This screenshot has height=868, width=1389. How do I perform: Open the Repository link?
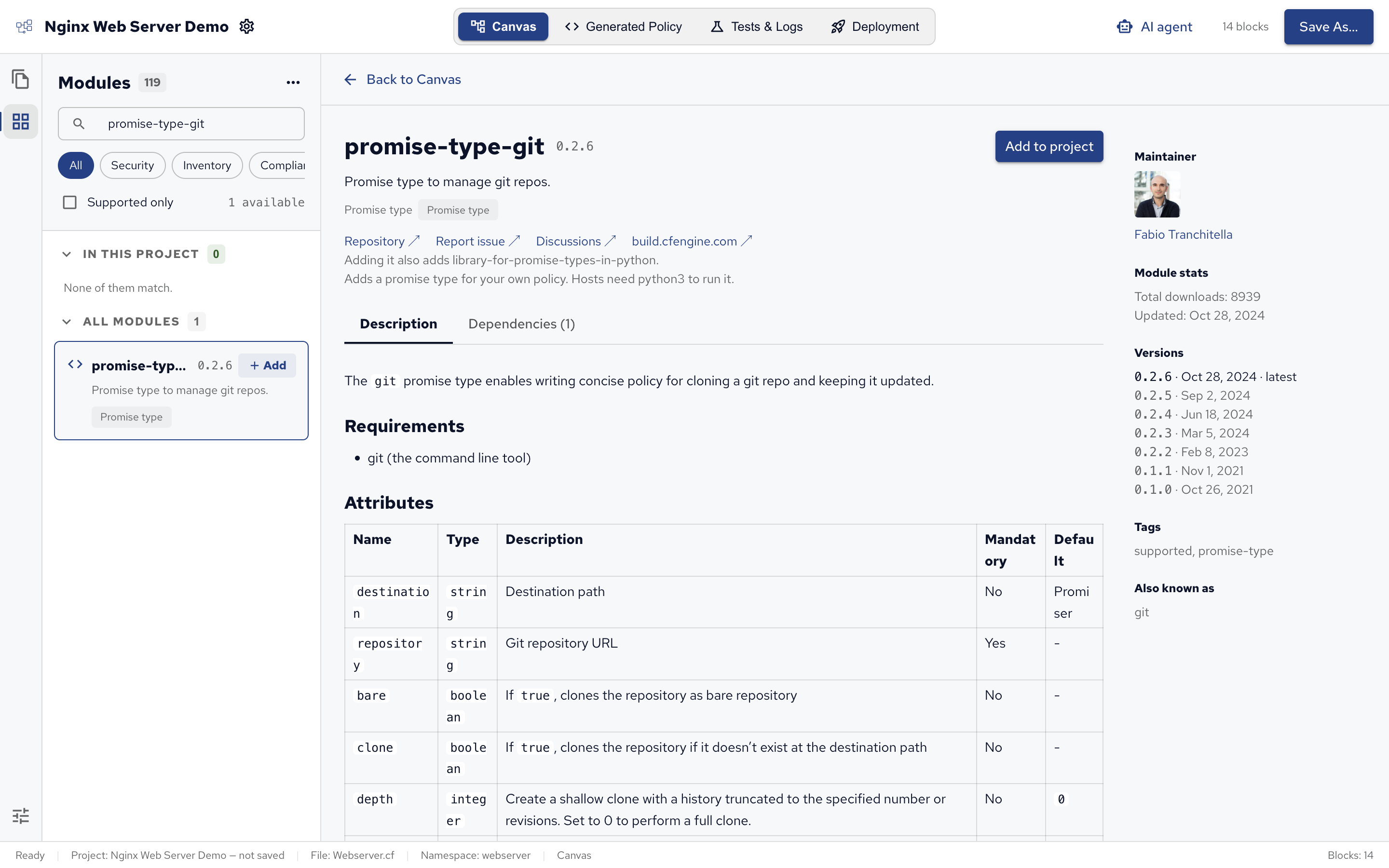tap(382, 242)
